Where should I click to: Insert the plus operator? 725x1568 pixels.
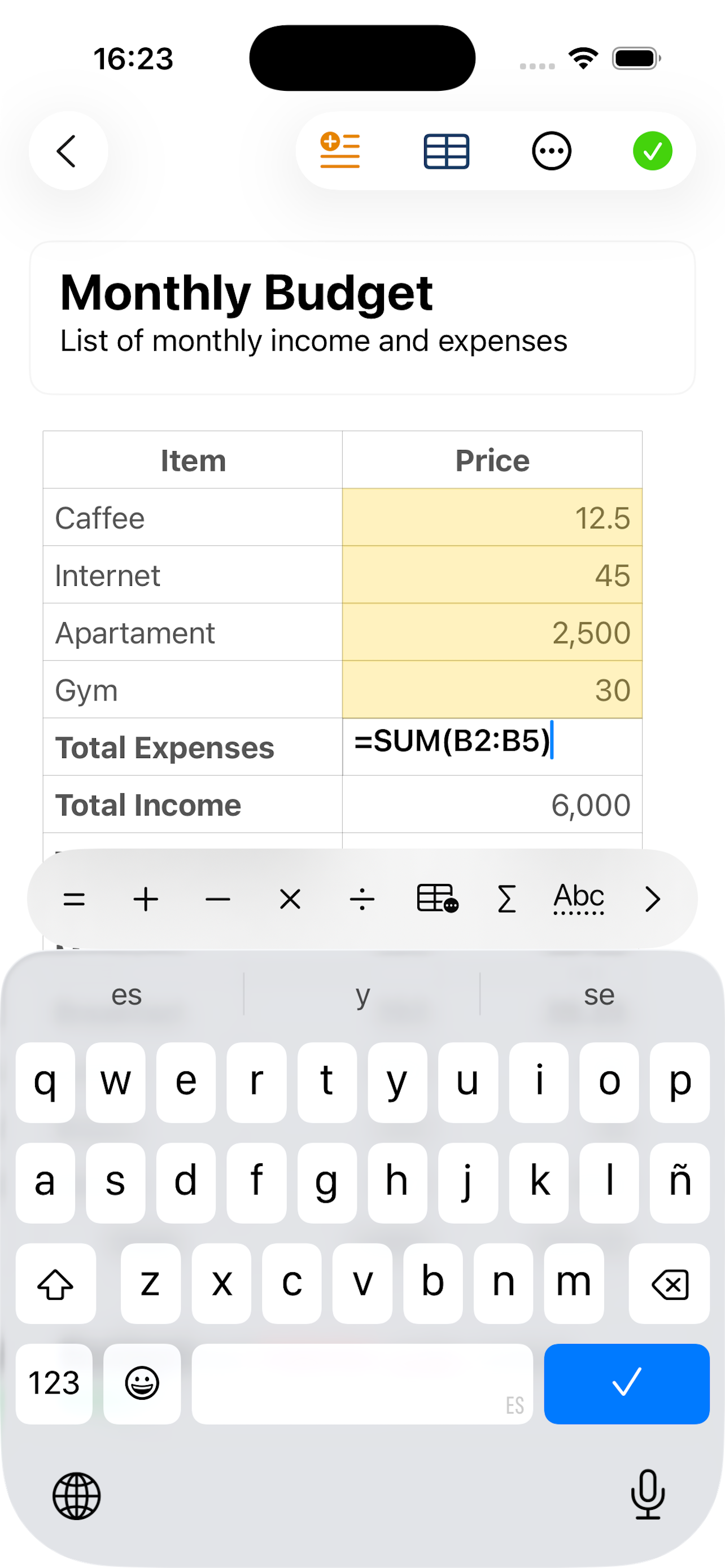point(146,899)
